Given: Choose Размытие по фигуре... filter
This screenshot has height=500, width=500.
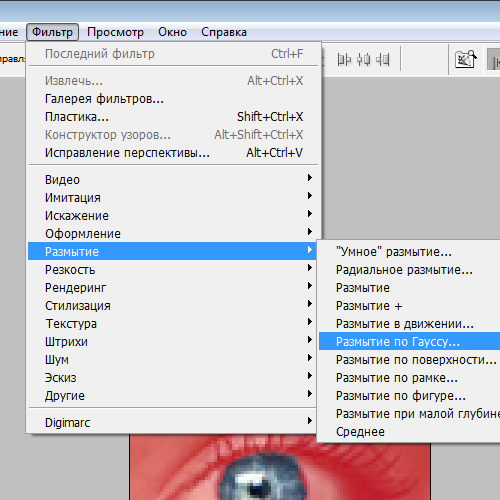Looking at the screenshot, I should (x=409, y=396).
